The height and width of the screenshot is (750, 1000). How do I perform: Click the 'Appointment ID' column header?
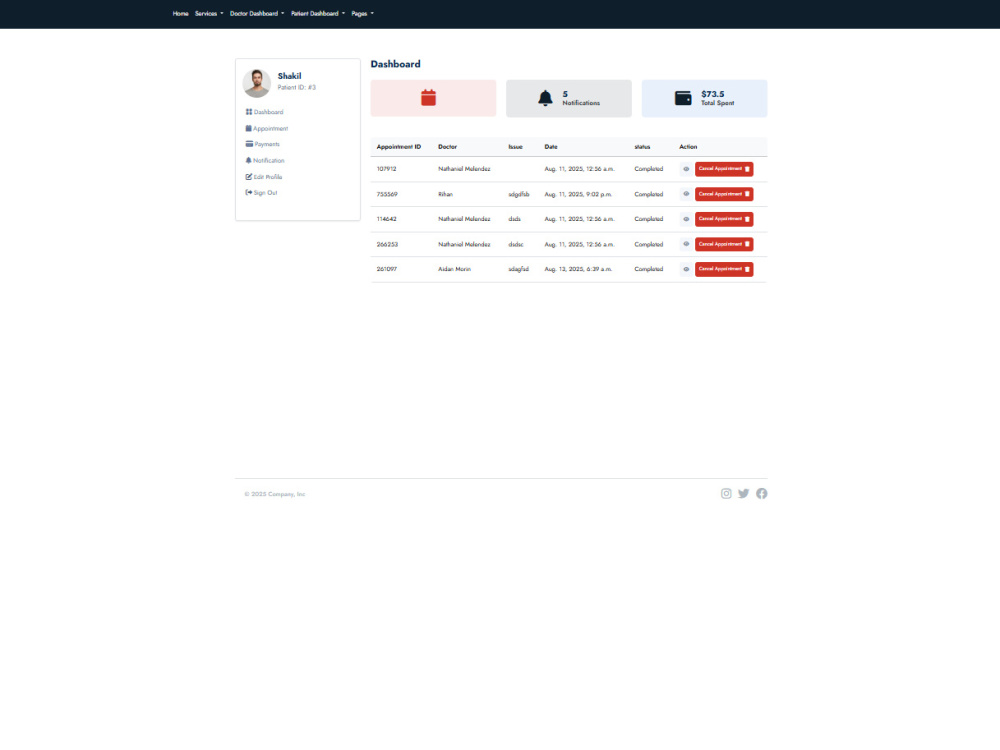pos(399,147)
